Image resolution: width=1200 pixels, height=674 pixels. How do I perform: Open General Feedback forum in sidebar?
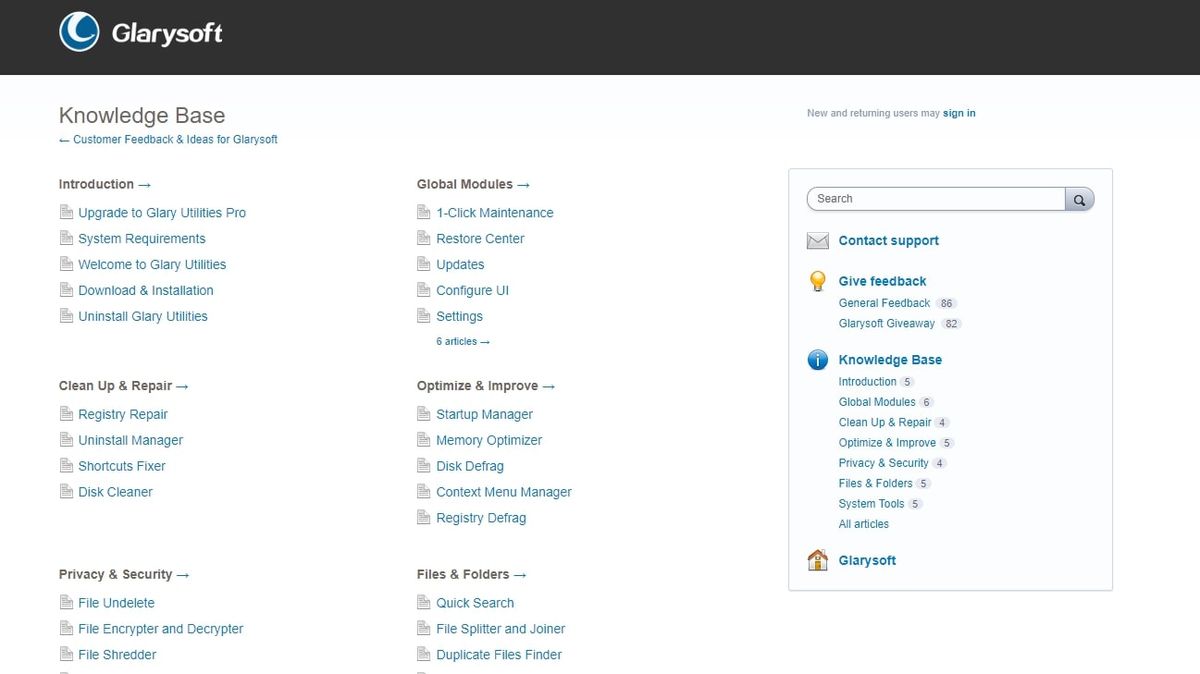884,303
